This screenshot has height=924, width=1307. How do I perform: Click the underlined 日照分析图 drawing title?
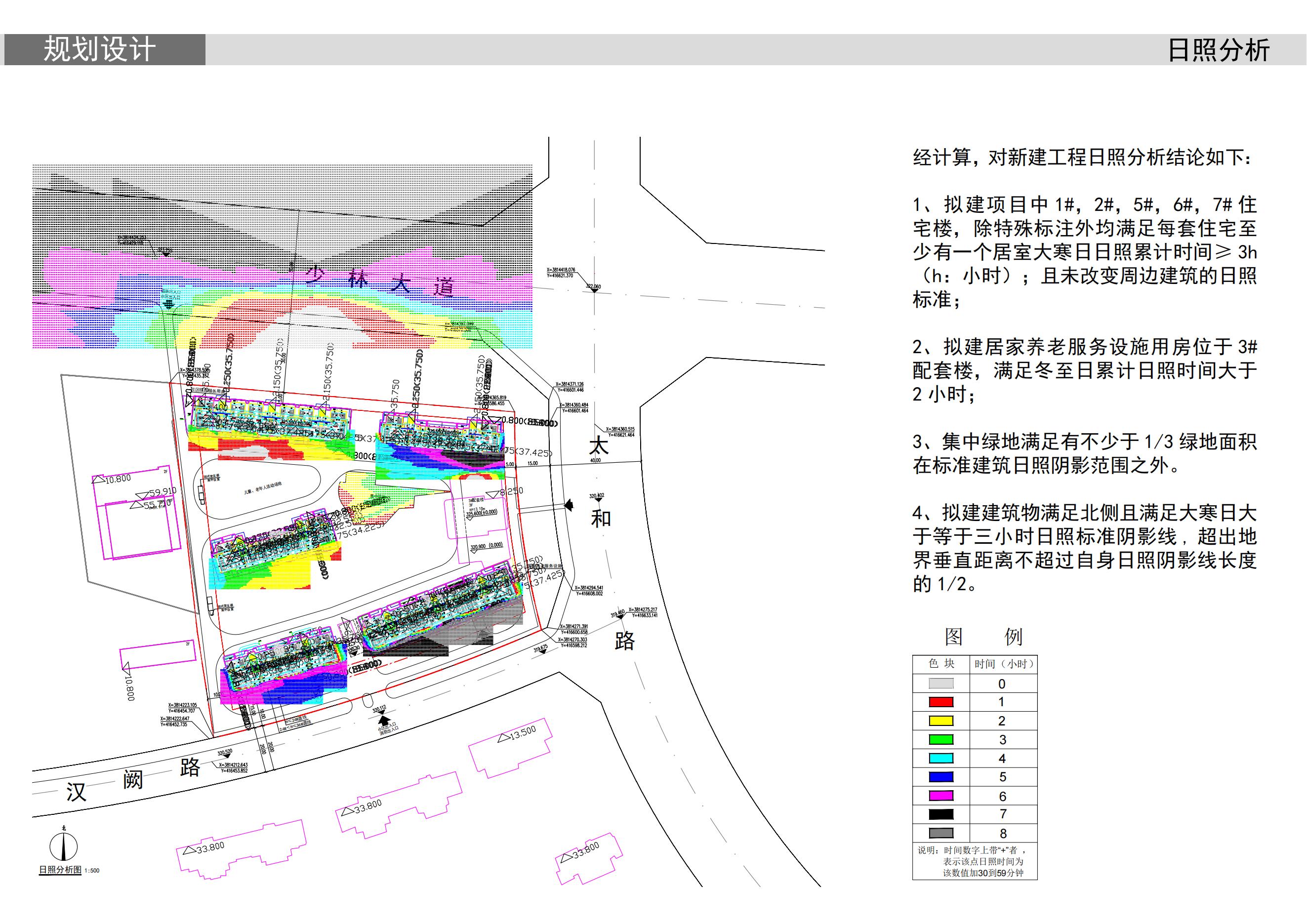click(60, 870)
